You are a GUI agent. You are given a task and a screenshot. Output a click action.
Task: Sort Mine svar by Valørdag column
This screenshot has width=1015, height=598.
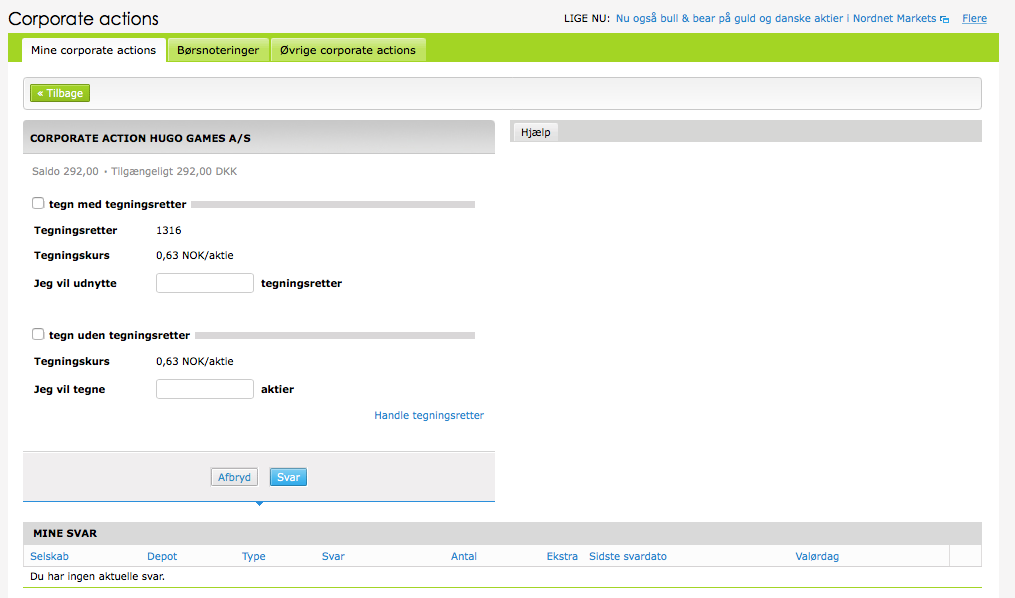pos(817,556)
